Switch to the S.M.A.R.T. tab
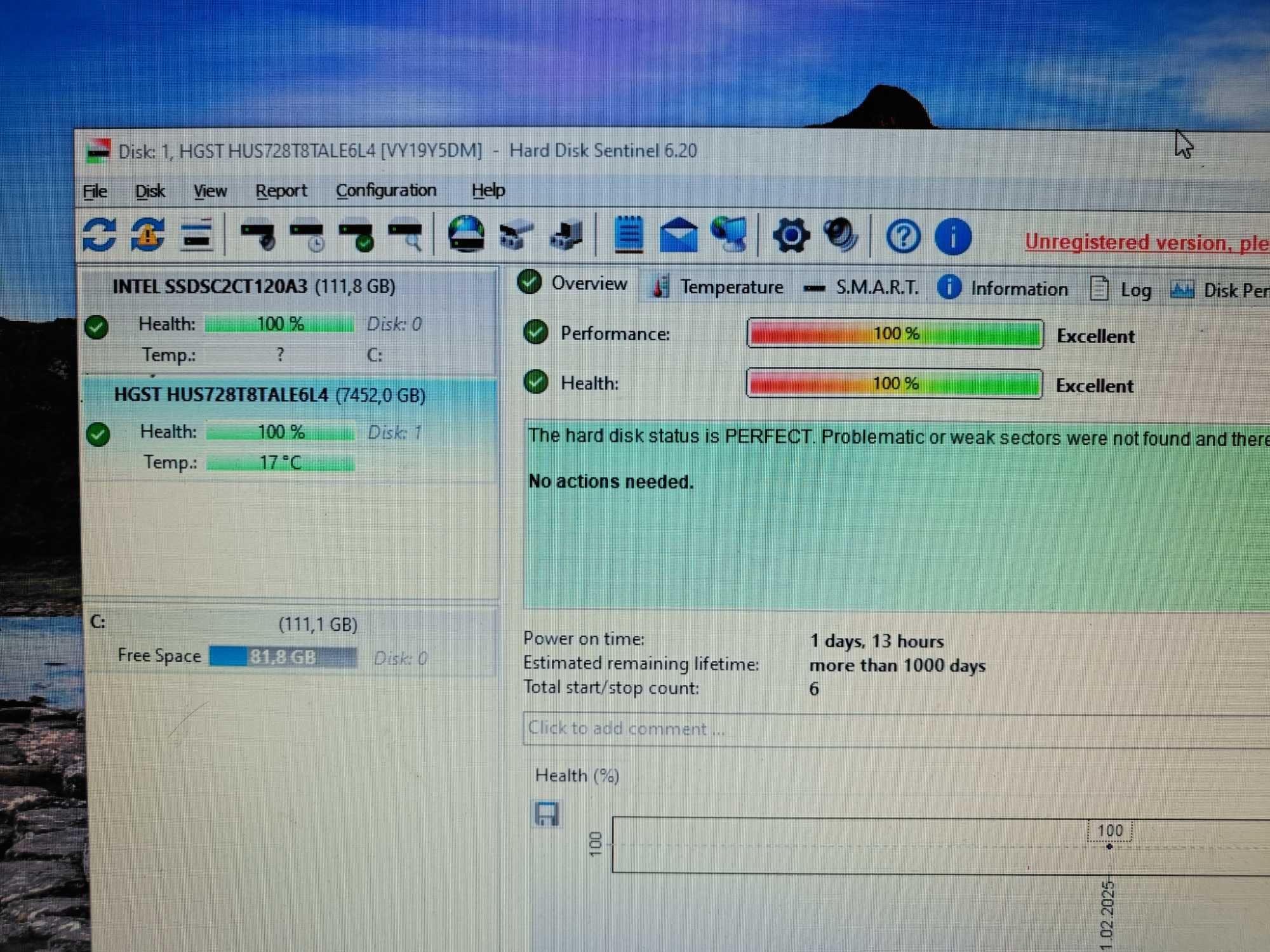1270x952 pixels. 861,288
